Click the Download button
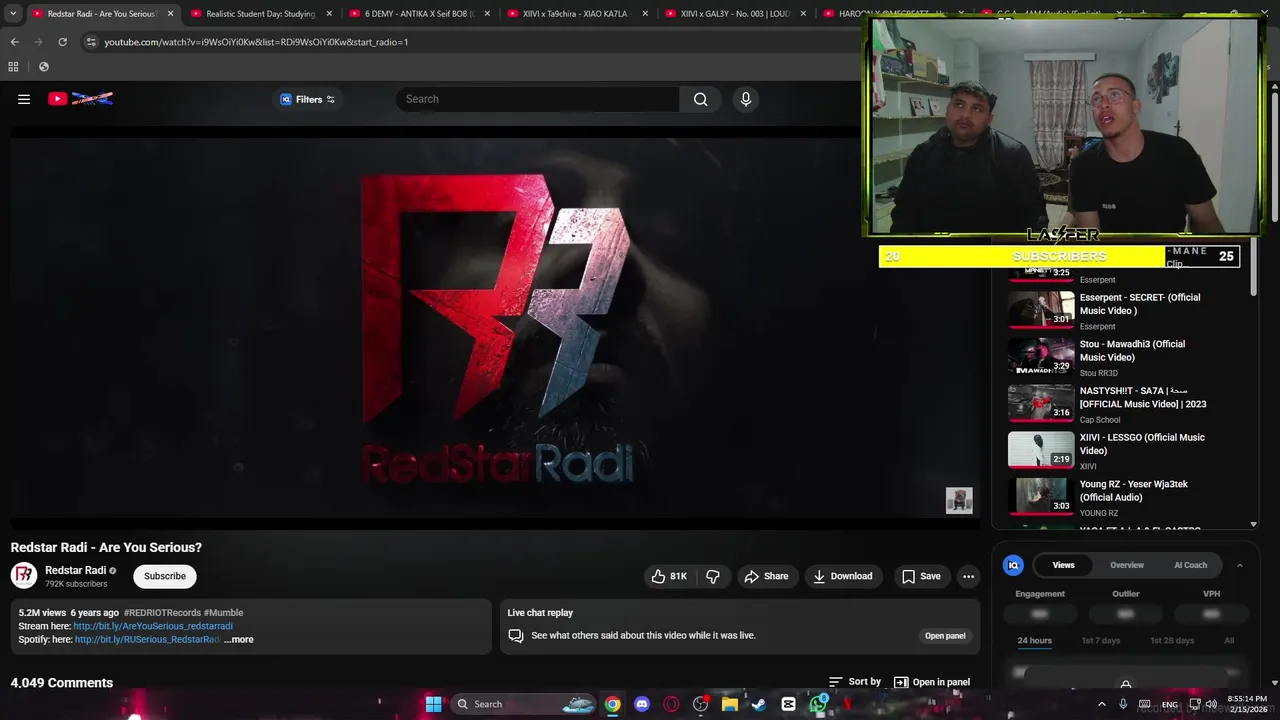 (x=843, y=576)
